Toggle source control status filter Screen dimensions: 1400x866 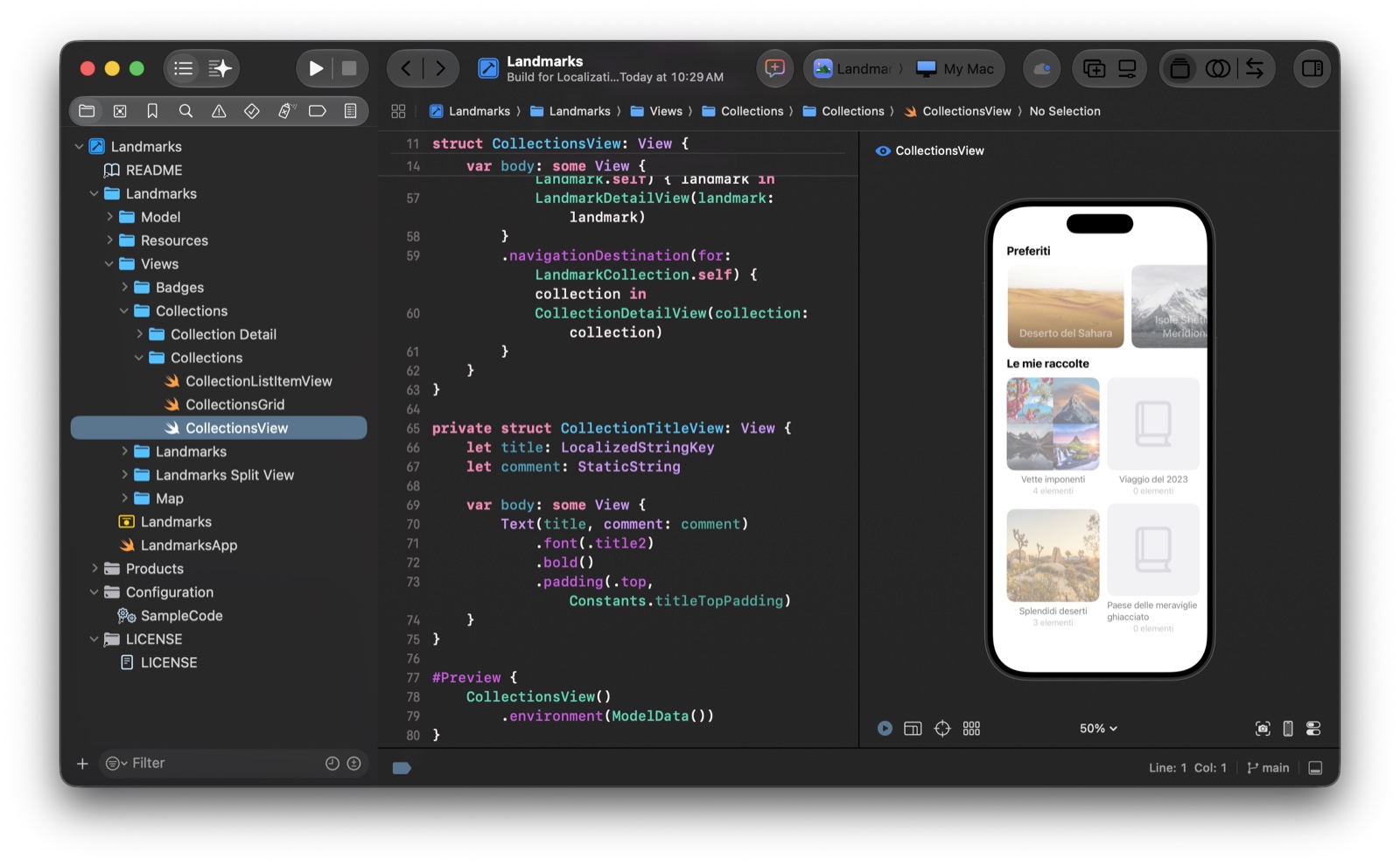pos(353,763)
